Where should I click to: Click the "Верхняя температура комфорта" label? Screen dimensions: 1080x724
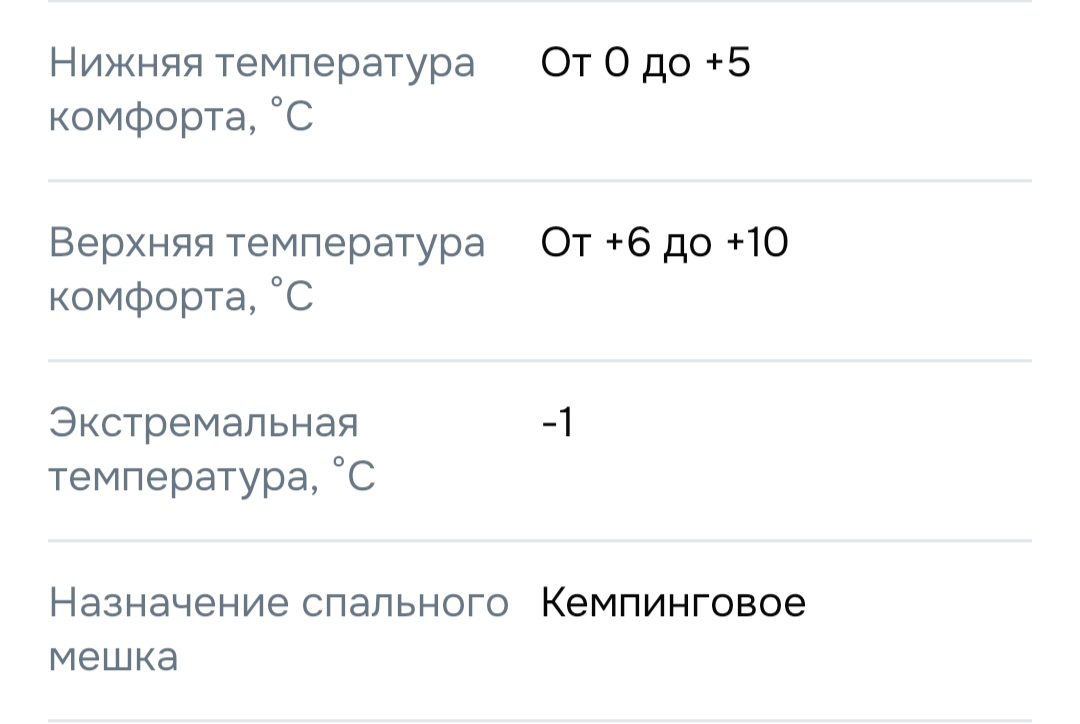[266, 271]
